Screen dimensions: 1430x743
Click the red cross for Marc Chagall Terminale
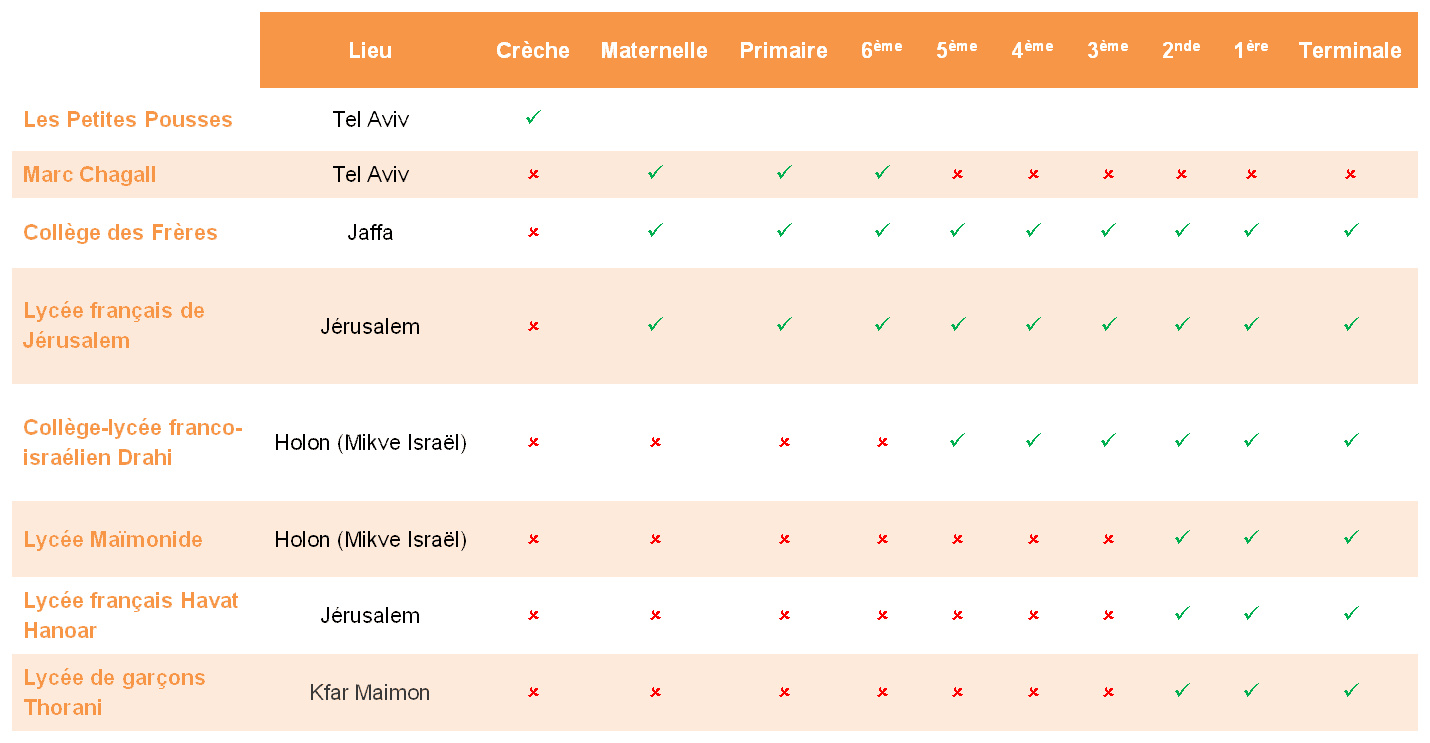coord(1350,174)
